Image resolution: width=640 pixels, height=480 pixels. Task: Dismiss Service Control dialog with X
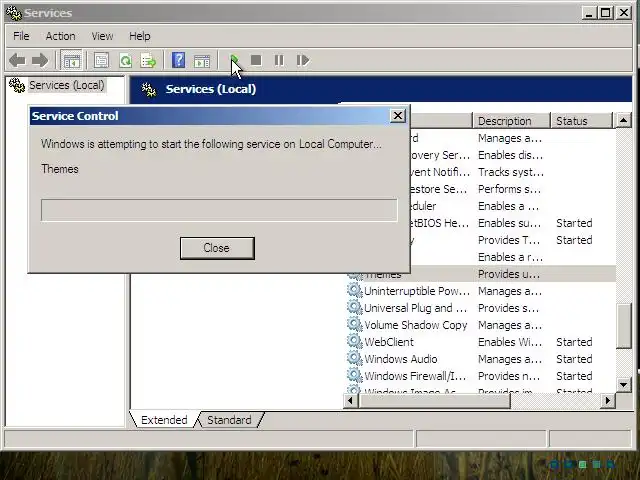398,116
